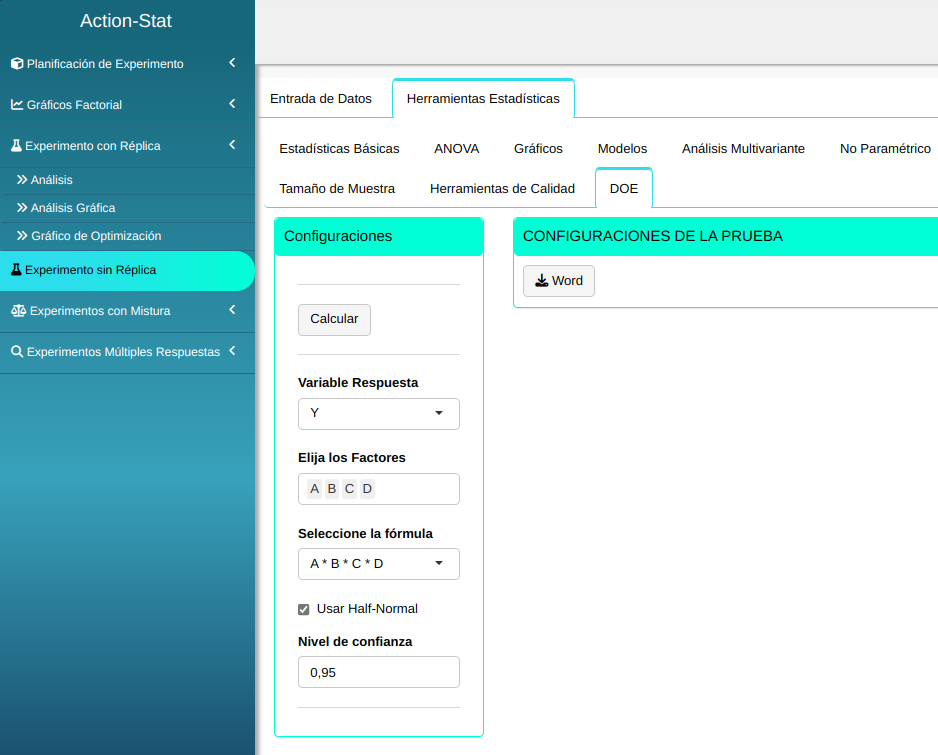Click the magnifier icon for Experimentos Múltiples Respuestas

pos(17,352)
